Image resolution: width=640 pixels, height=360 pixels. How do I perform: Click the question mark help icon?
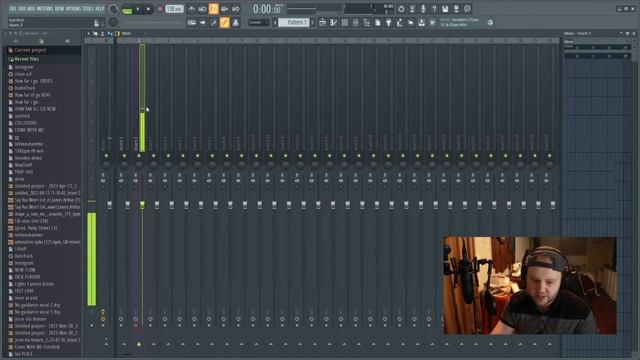tap(434, 9)
